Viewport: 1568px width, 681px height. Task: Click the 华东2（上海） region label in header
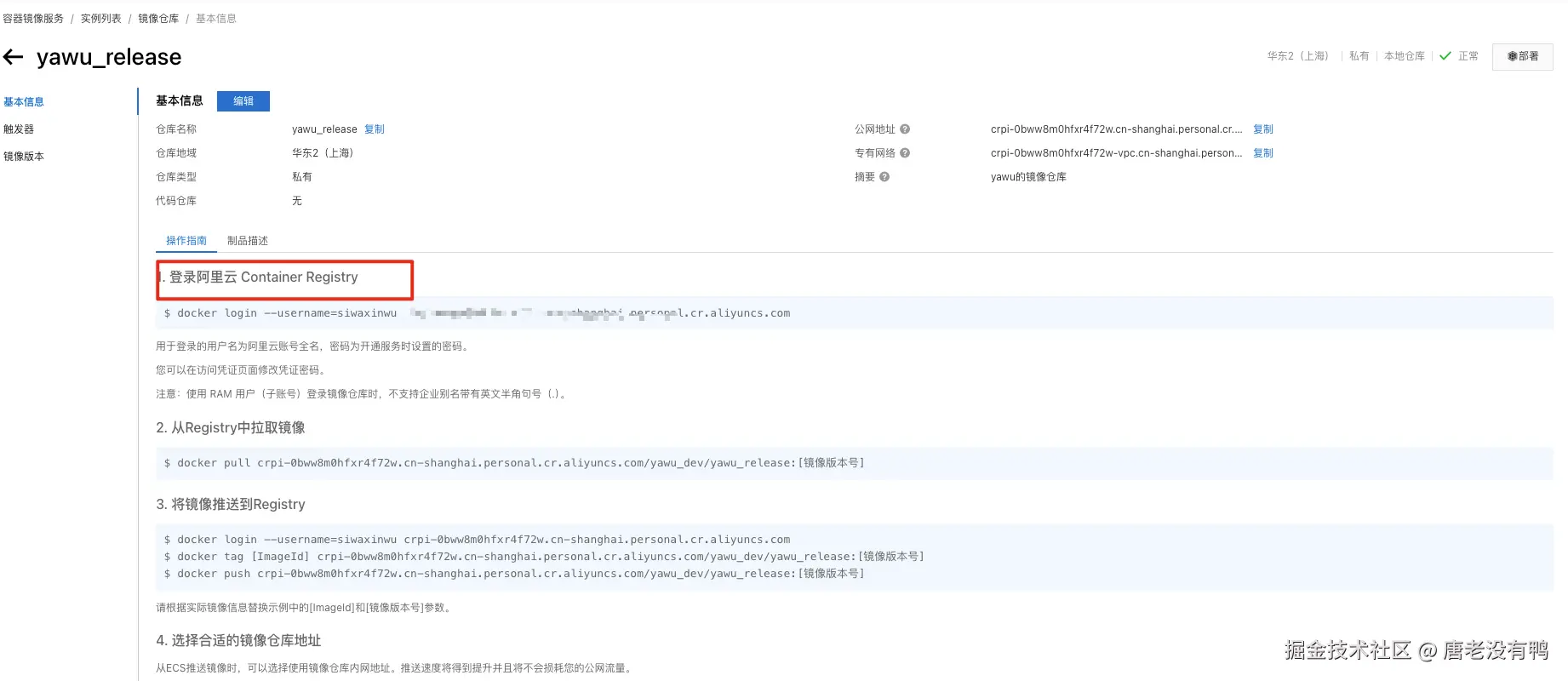coord(1298,56)
